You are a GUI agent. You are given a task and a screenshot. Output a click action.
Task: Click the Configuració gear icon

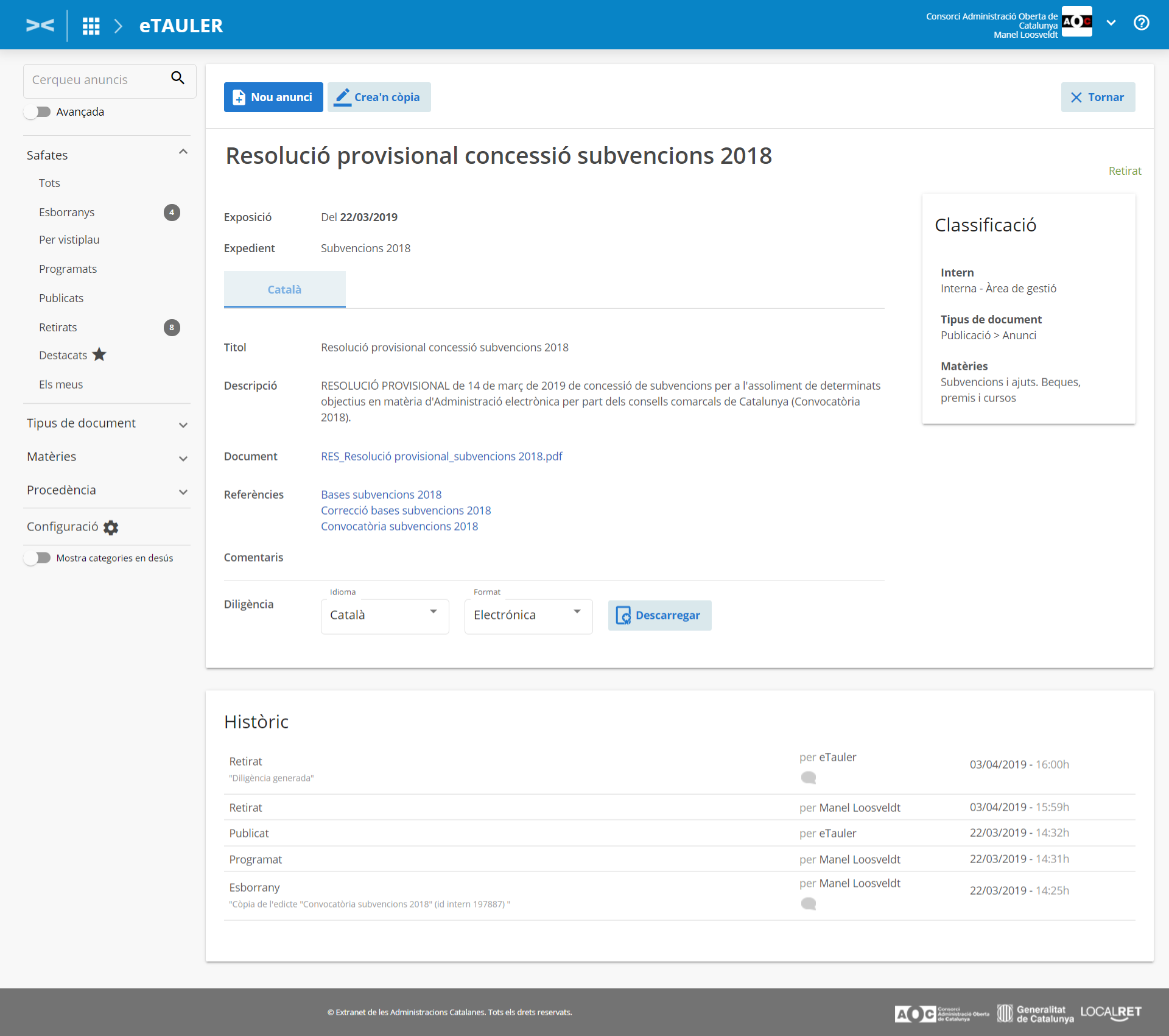point(111,527)
